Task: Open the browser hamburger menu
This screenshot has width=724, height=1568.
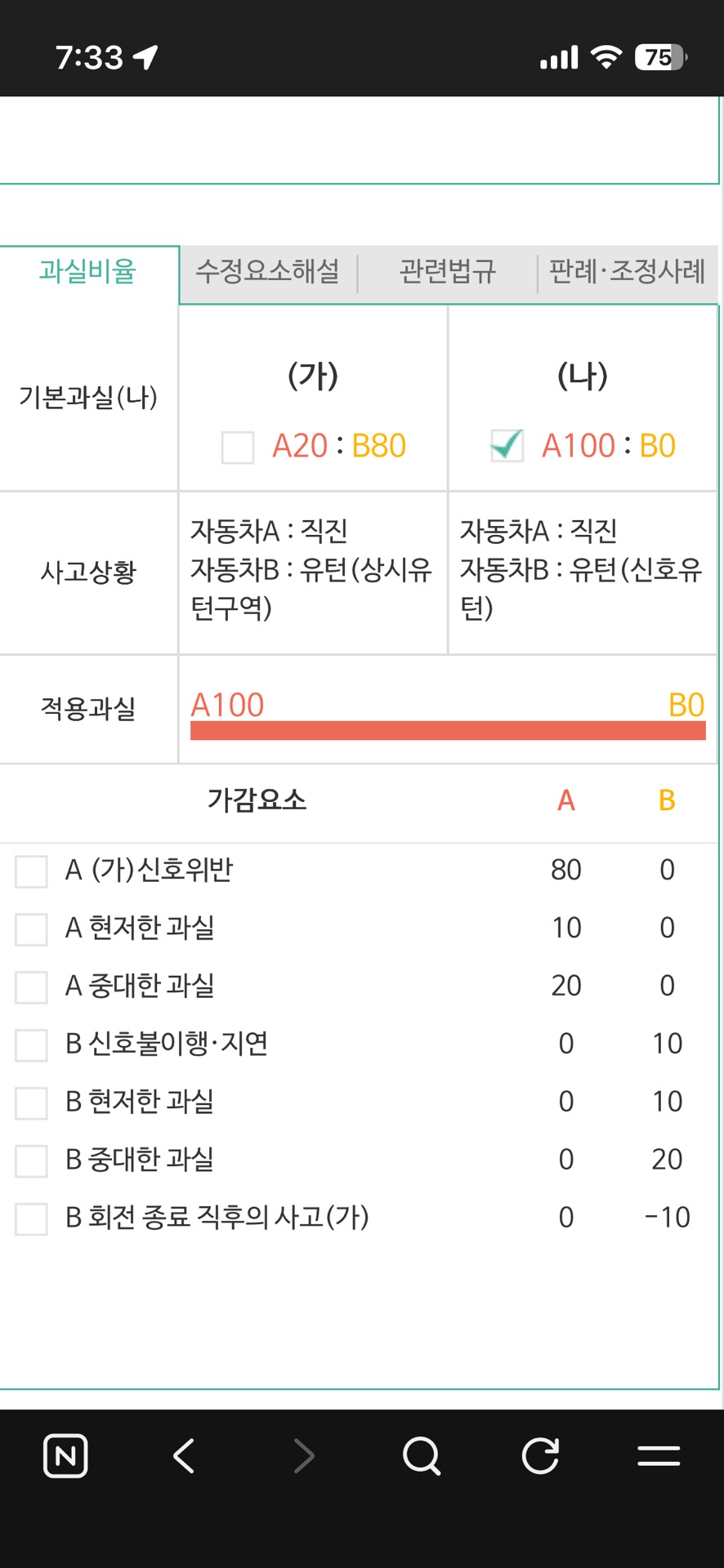Action: pyautogui.click(x=659, y=1455)
